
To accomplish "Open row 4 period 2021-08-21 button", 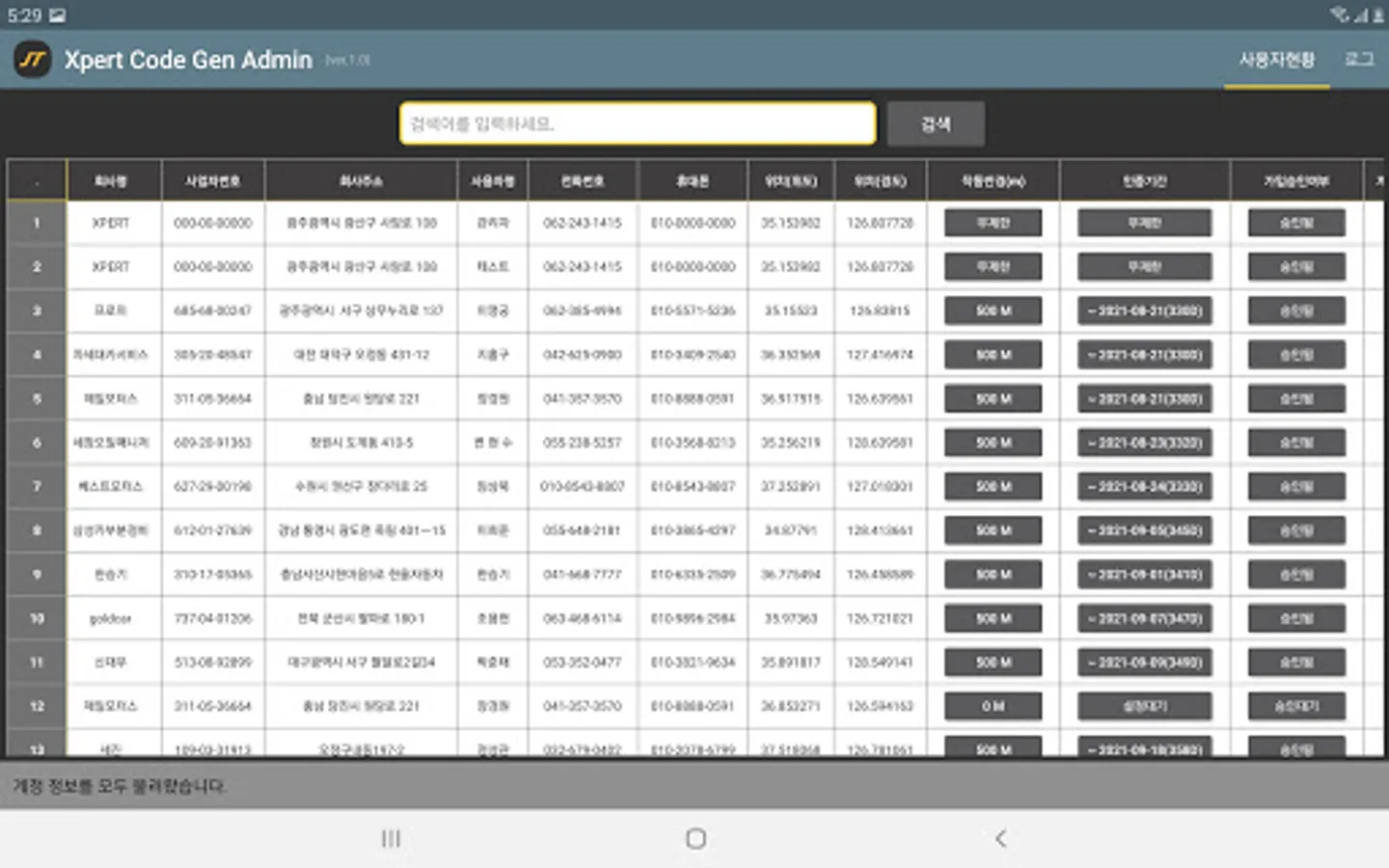I will 1145,355.
